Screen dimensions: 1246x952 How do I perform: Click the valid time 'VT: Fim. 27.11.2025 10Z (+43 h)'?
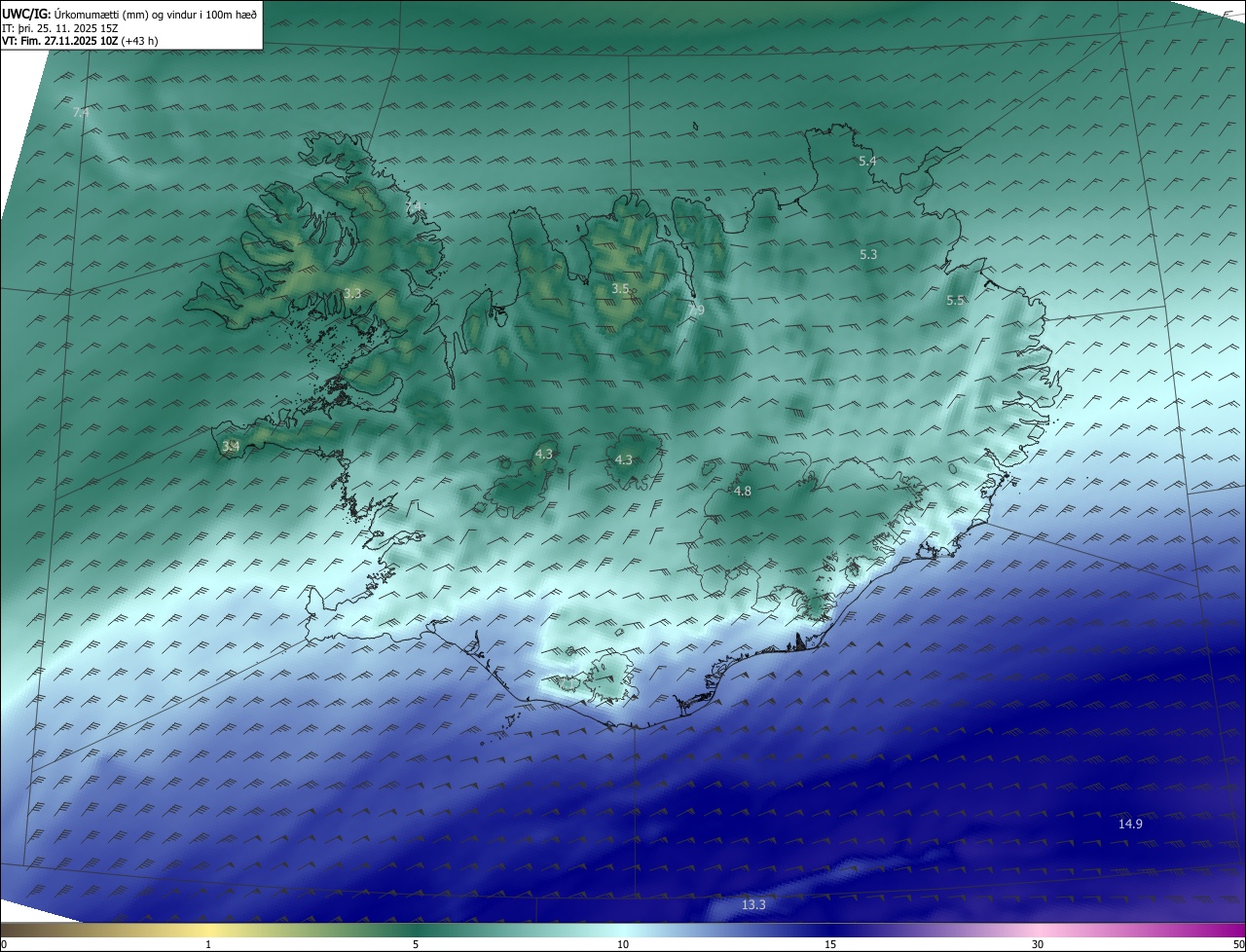click(80, 41)
